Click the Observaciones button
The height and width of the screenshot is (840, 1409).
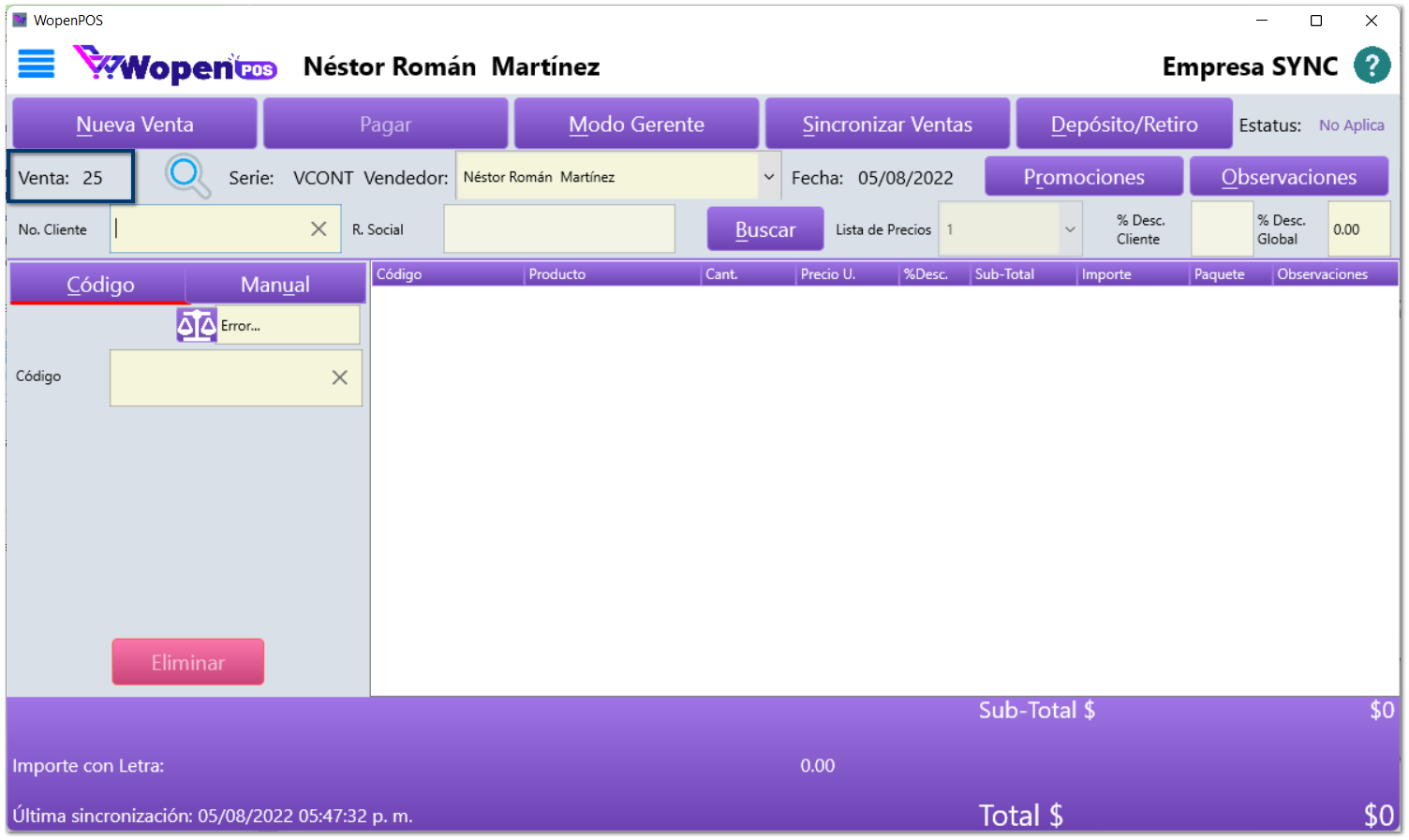[1288, 177]
